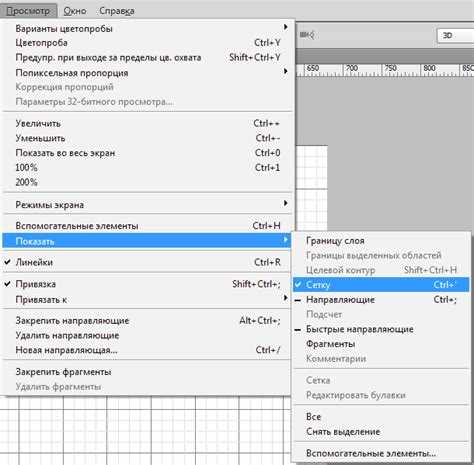Set zoom to 200%
Screen dimensions: 474x465
click(x=147, y=182)
